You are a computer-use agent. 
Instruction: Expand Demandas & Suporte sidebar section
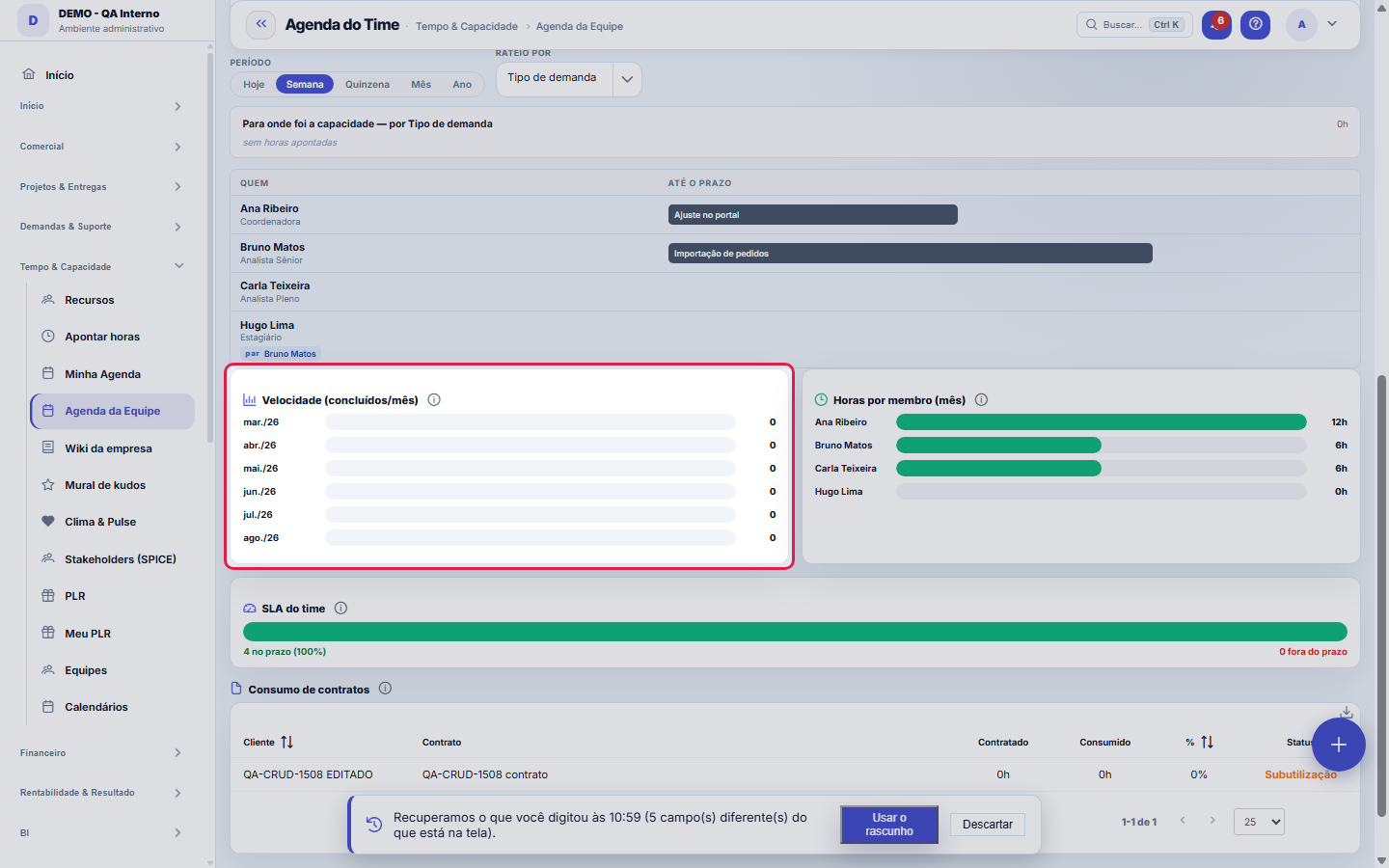point(101,227)
